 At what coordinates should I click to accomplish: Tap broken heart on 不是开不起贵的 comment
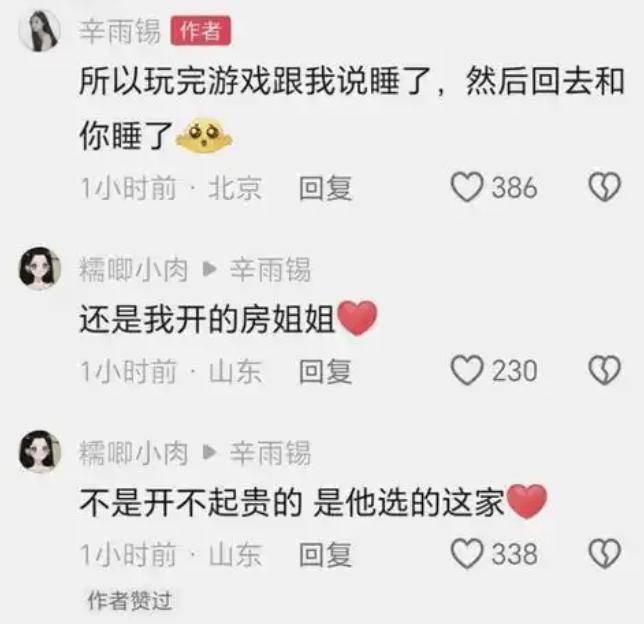coord(605,553)
